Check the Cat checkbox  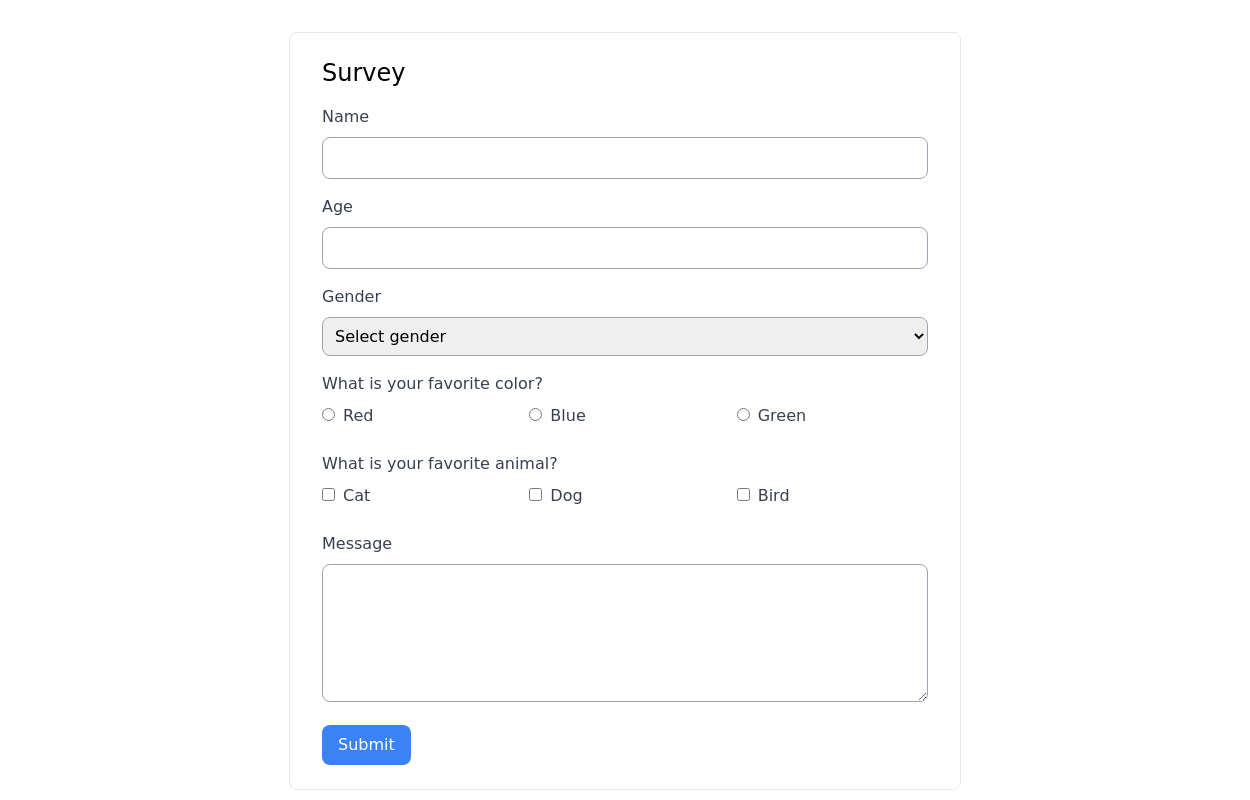click(329, 495)
